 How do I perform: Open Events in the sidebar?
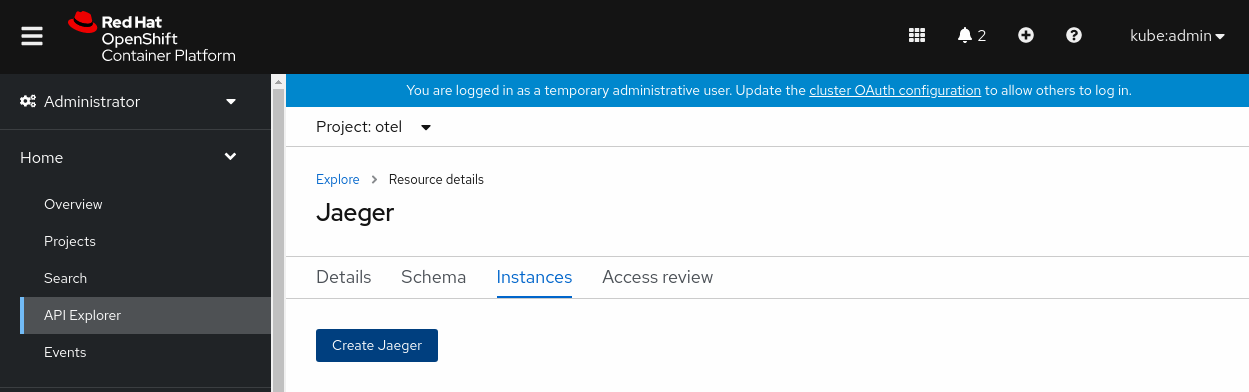65,352
